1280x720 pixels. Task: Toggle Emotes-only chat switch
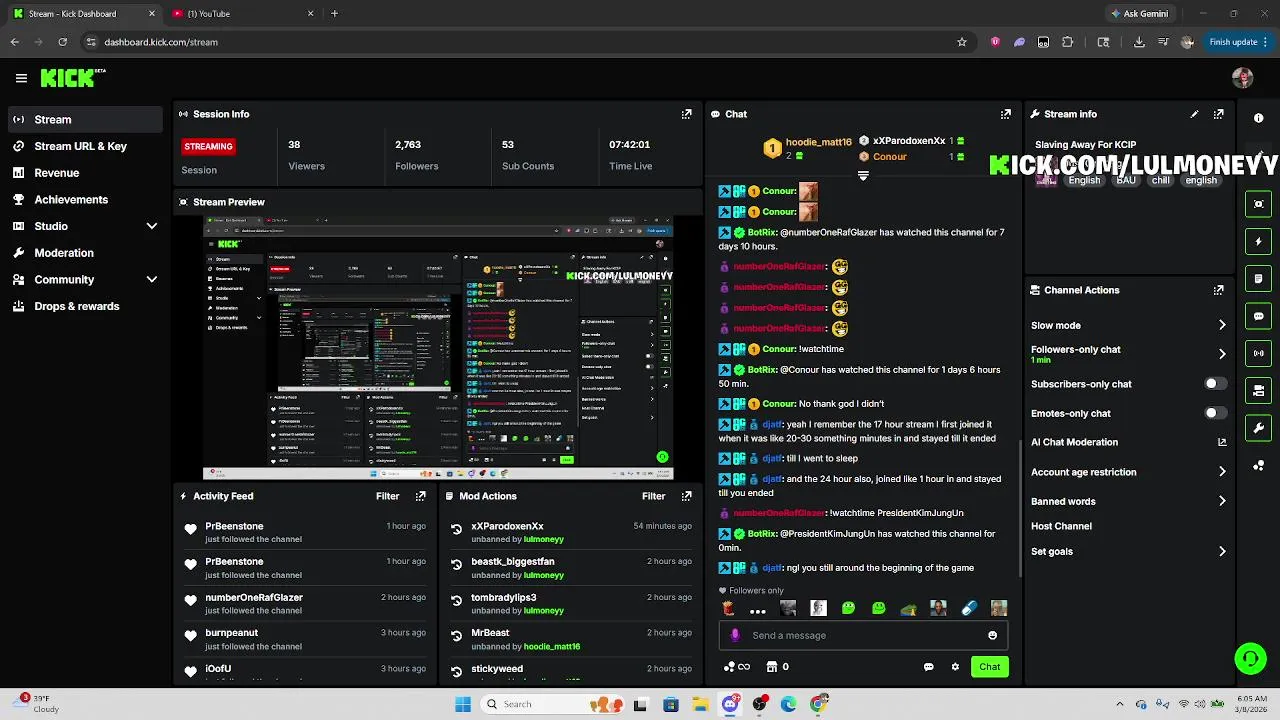tap(1215, 413)
